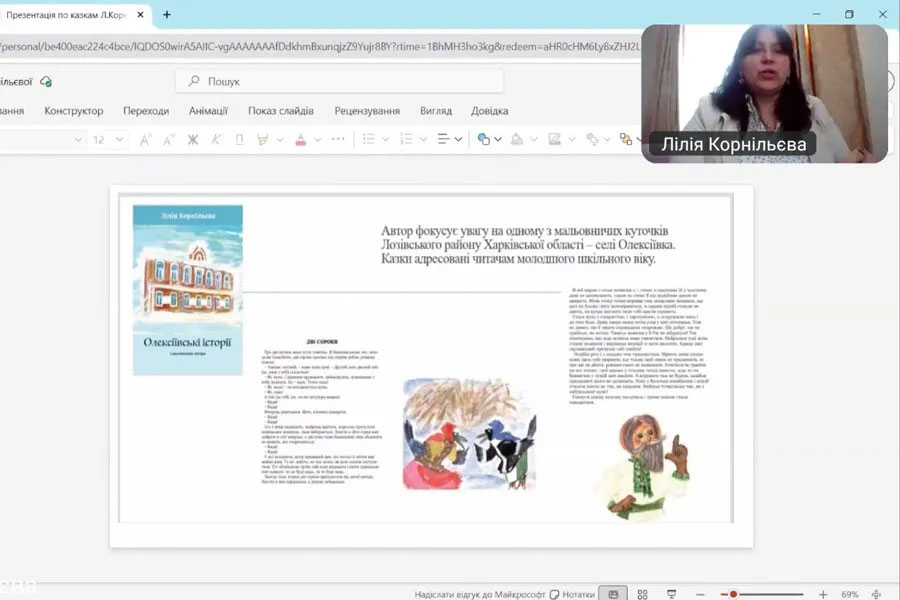
Task: Apply bold formatting with the Ж button
Action: click(193, 140)
